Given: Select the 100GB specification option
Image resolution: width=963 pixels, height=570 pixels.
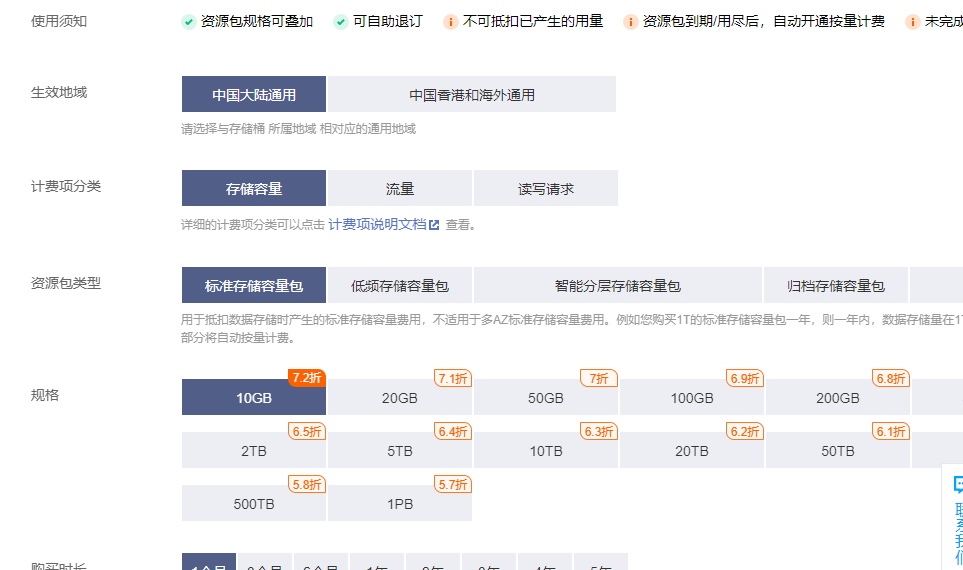Looking at the screenshot, I should (692, 398).
